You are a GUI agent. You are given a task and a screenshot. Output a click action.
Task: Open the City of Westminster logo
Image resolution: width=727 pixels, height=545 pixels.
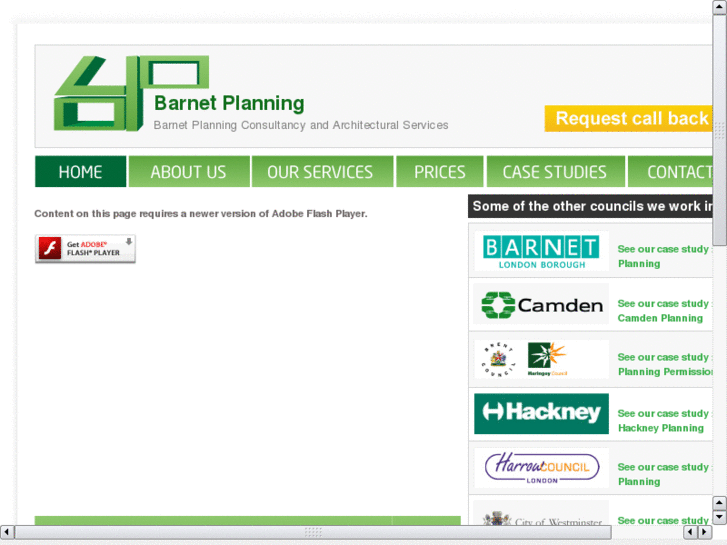(541, 515)
